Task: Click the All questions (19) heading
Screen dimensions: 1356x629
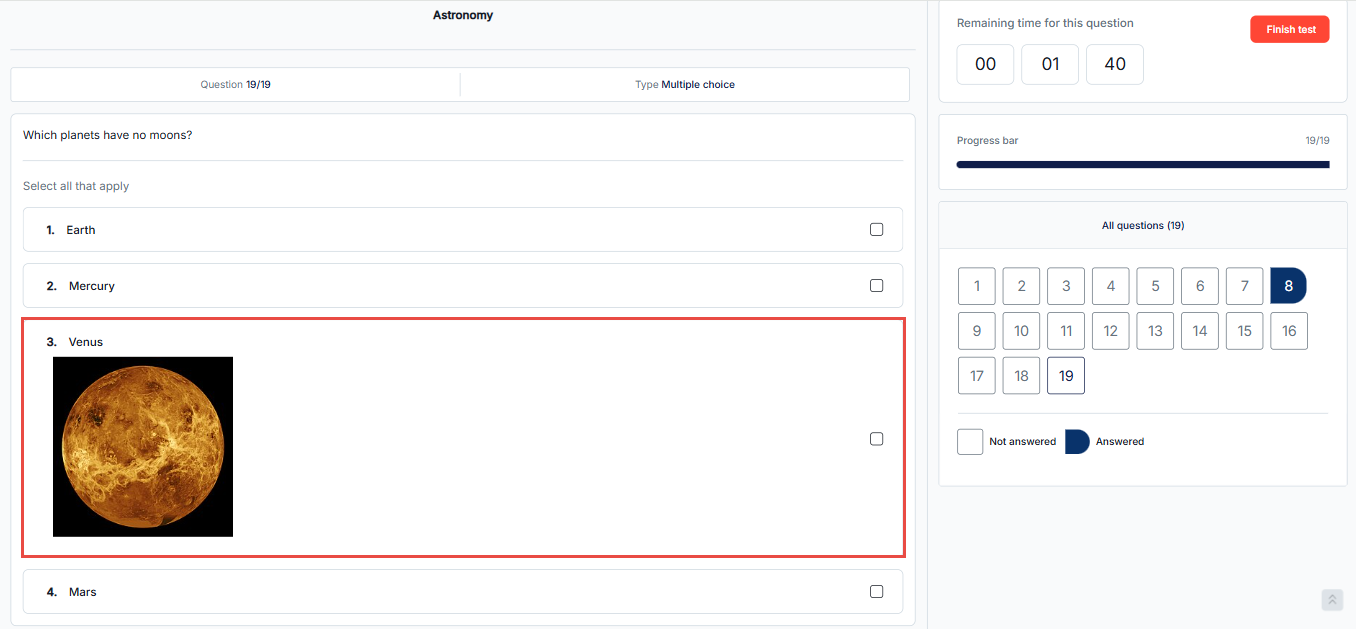Action: pyautogui.click(x=1143, y=226)
